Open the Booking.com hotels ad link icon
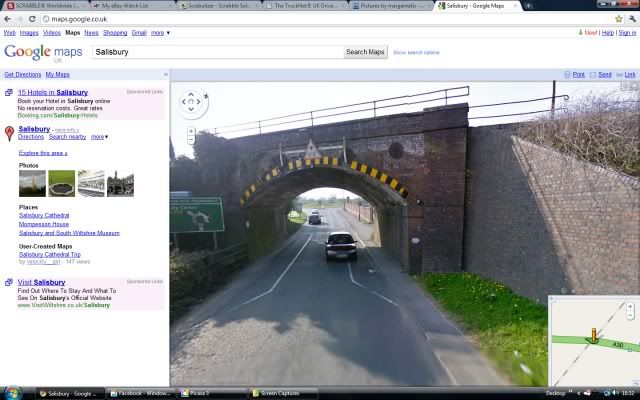Viewport: 640px width, 400px height. [x=9, y=93]
